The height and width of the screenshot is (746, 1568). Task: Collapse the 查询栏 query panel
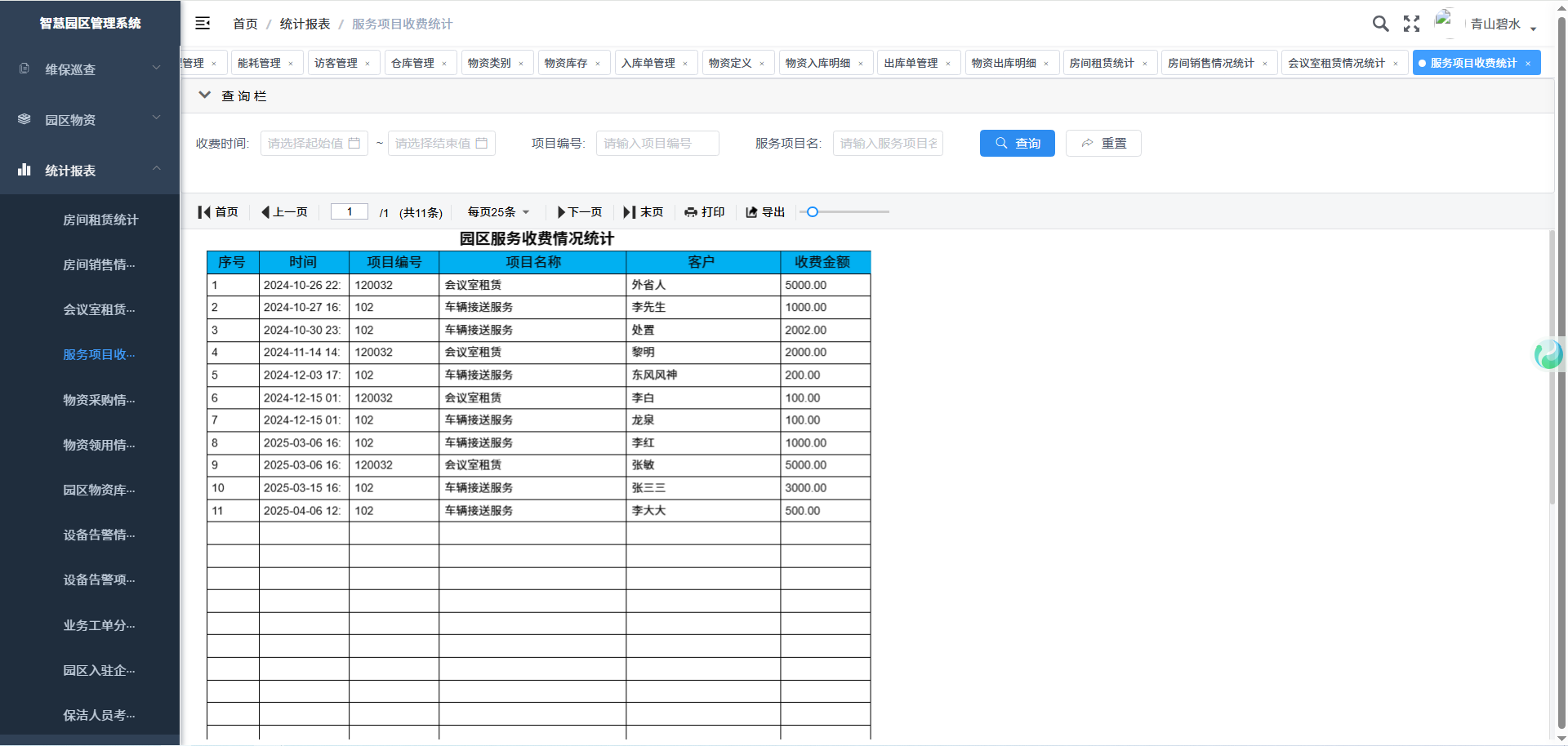[205, 95]
